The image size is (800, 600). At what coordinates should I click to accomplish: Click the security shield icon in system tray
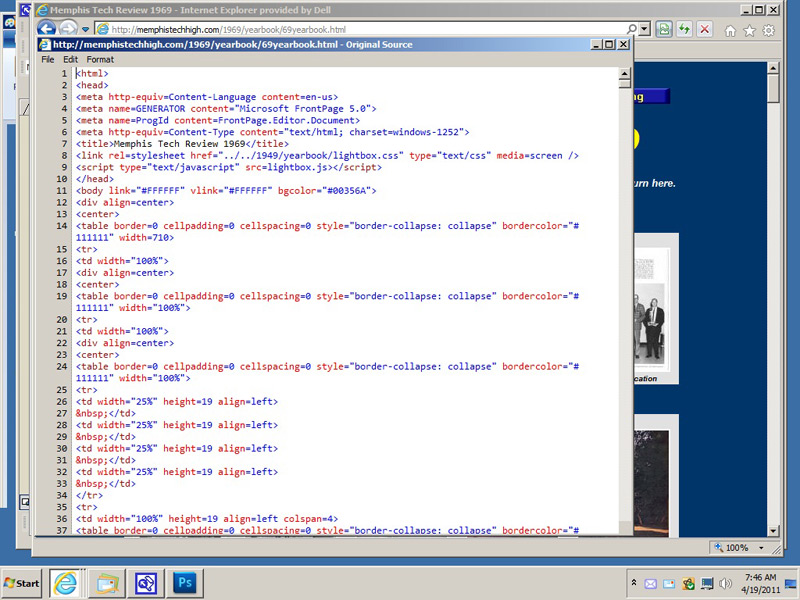tap(688, 584)
